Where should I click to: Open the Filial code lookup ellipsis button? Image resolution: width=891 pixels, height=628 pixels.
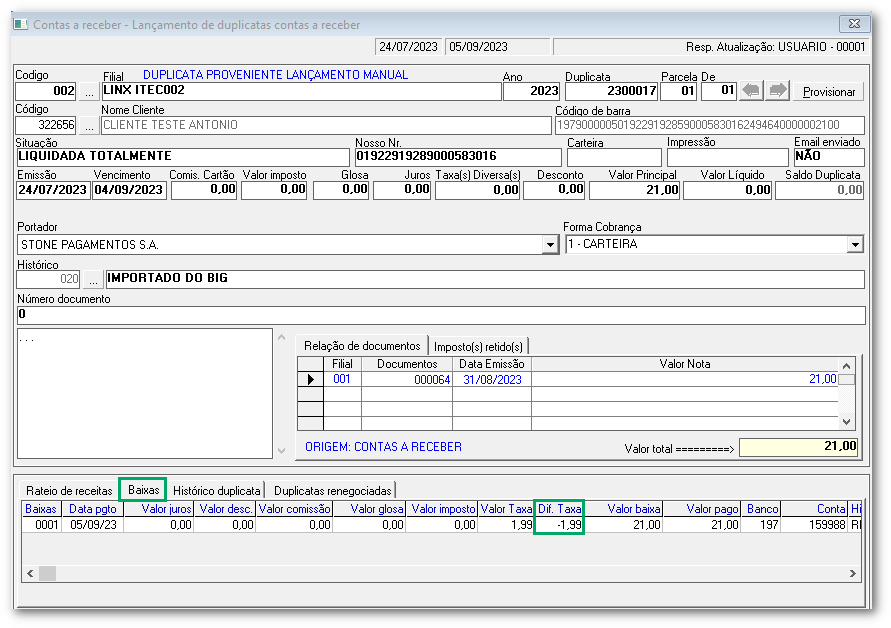point(89,92)
